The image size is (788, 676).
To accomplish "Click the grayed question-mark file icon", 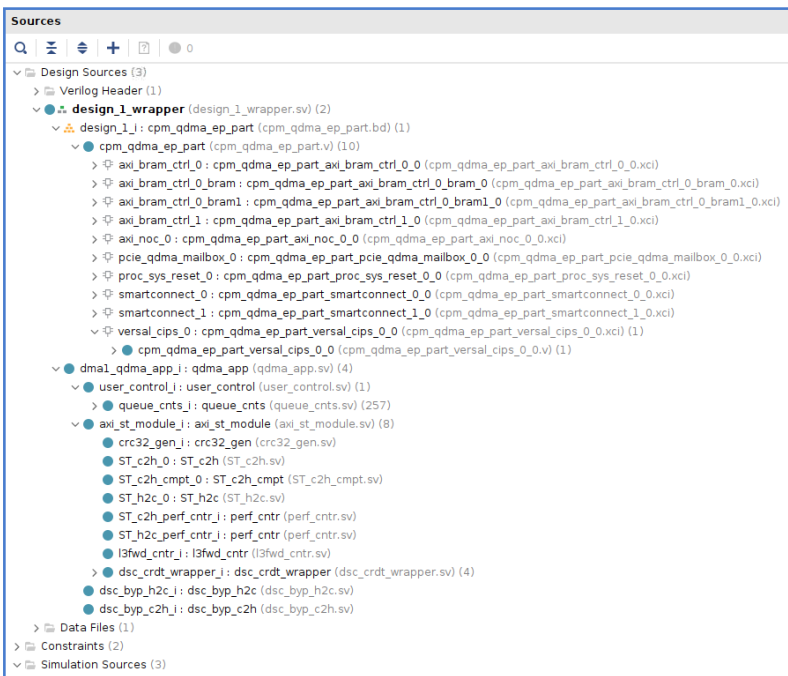I will (x=144, y=48).
